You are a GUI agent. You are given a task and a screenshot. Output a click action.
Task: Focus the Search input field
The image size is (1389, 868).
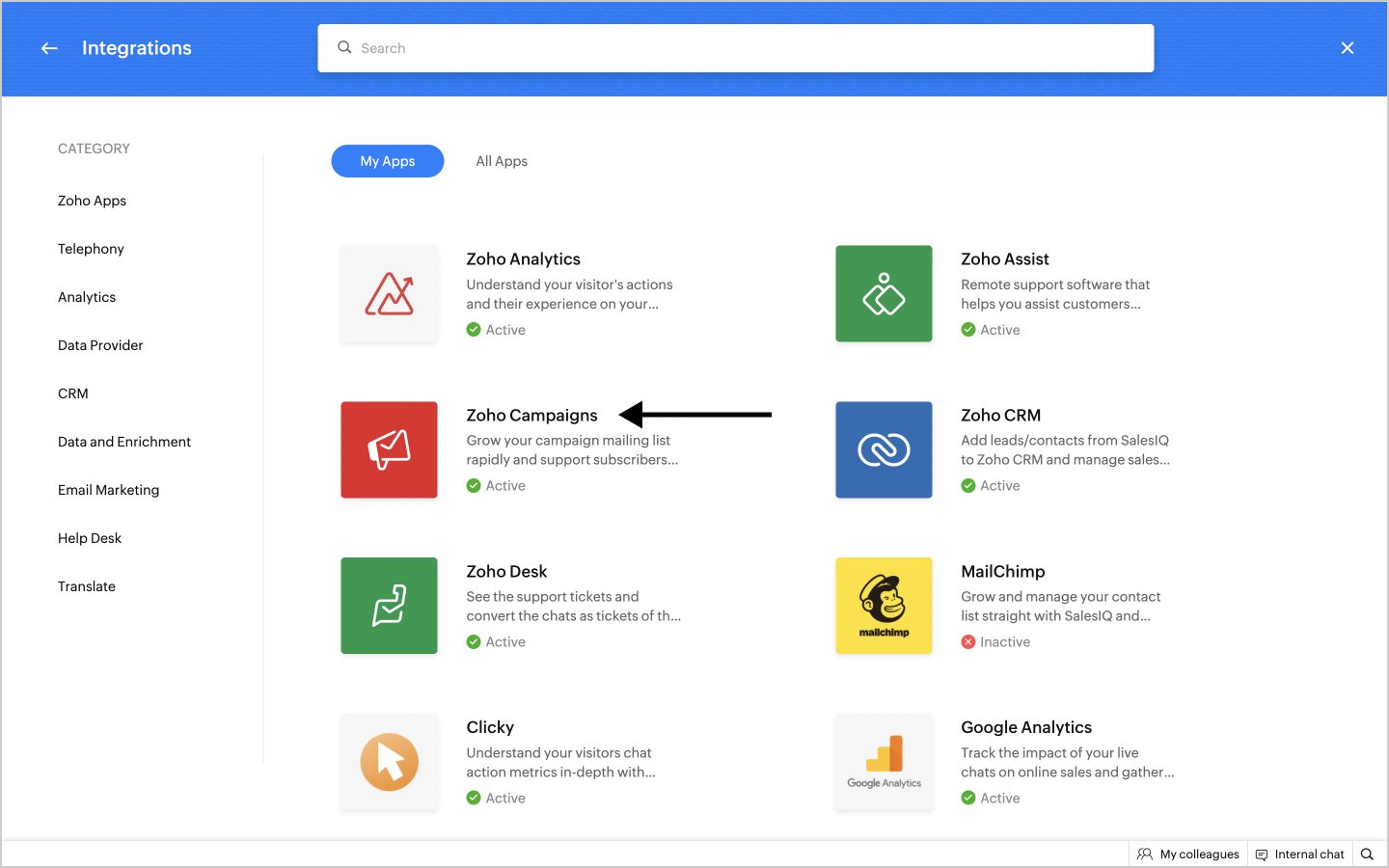point(736,48)
